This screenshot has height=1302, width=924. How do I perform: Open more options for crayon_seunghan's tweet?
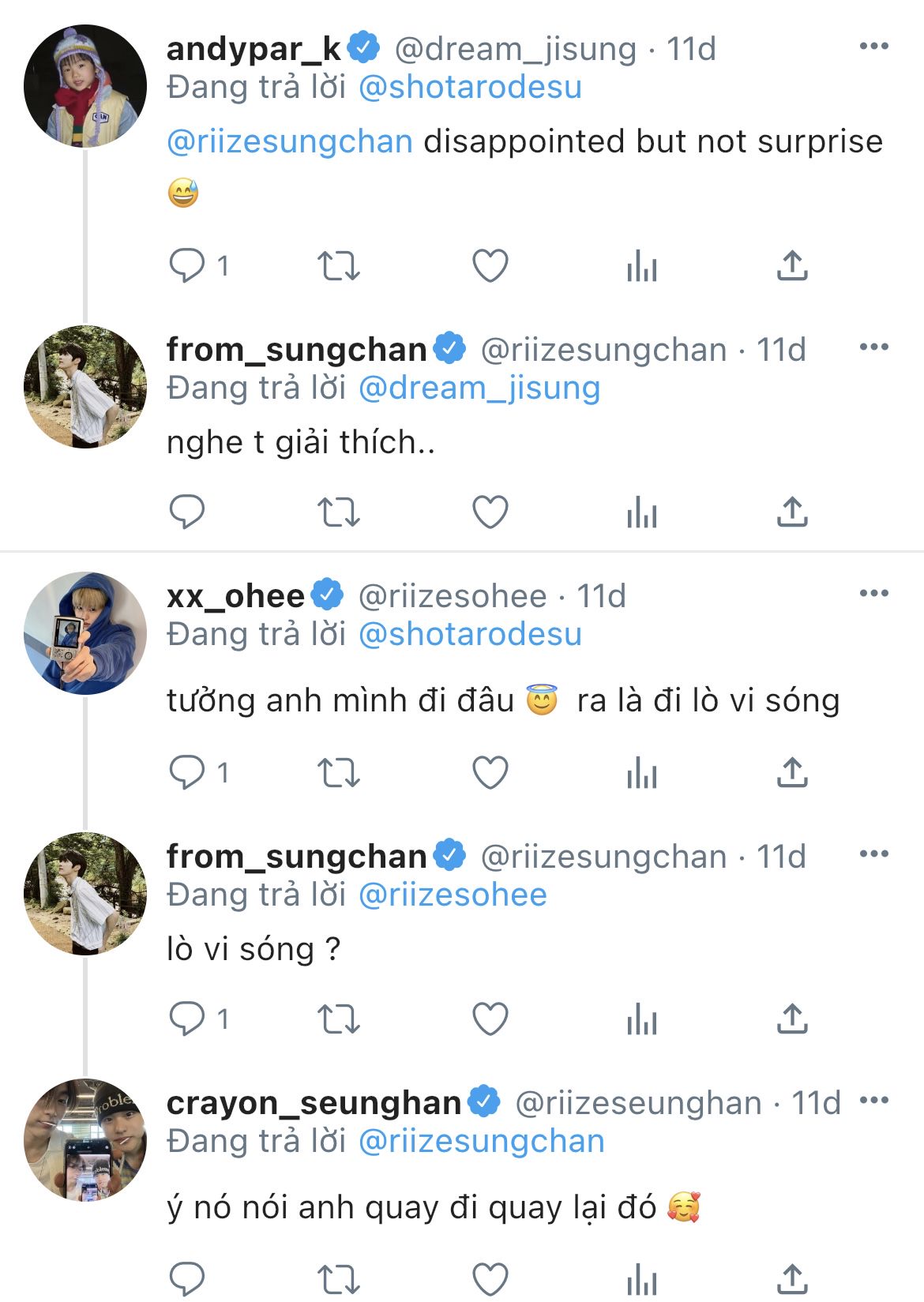point(873,1101)
